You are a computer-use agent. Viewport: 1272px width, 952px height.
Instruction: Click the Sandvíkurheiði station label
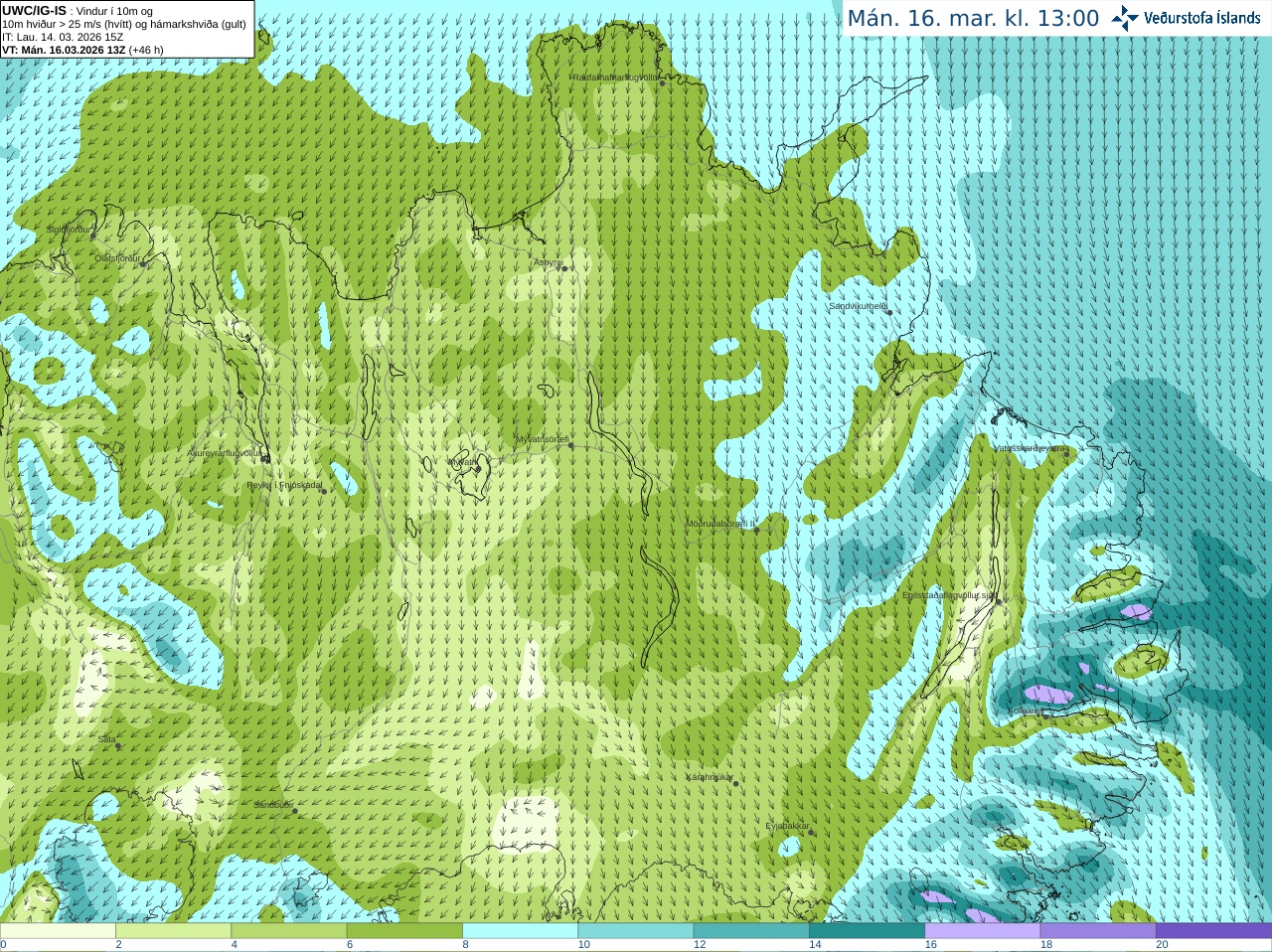(x=858, y=306)
